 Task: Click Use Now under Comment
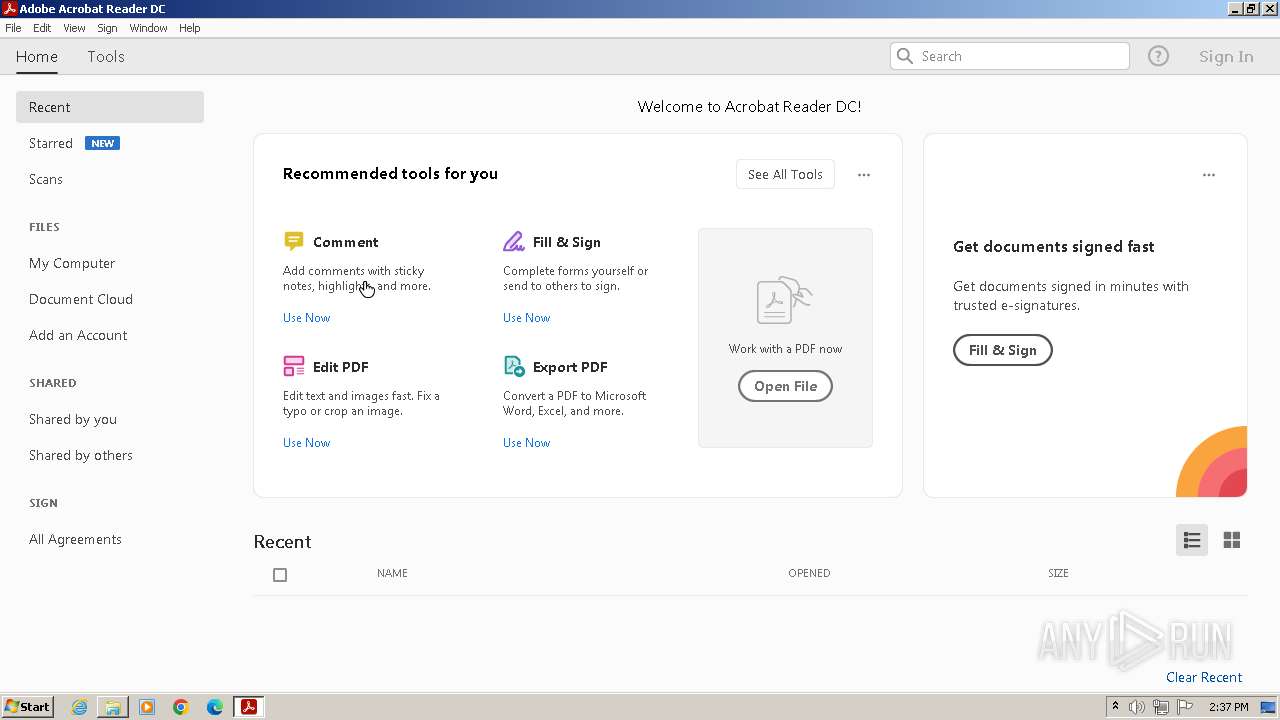[x=306, y=318]
